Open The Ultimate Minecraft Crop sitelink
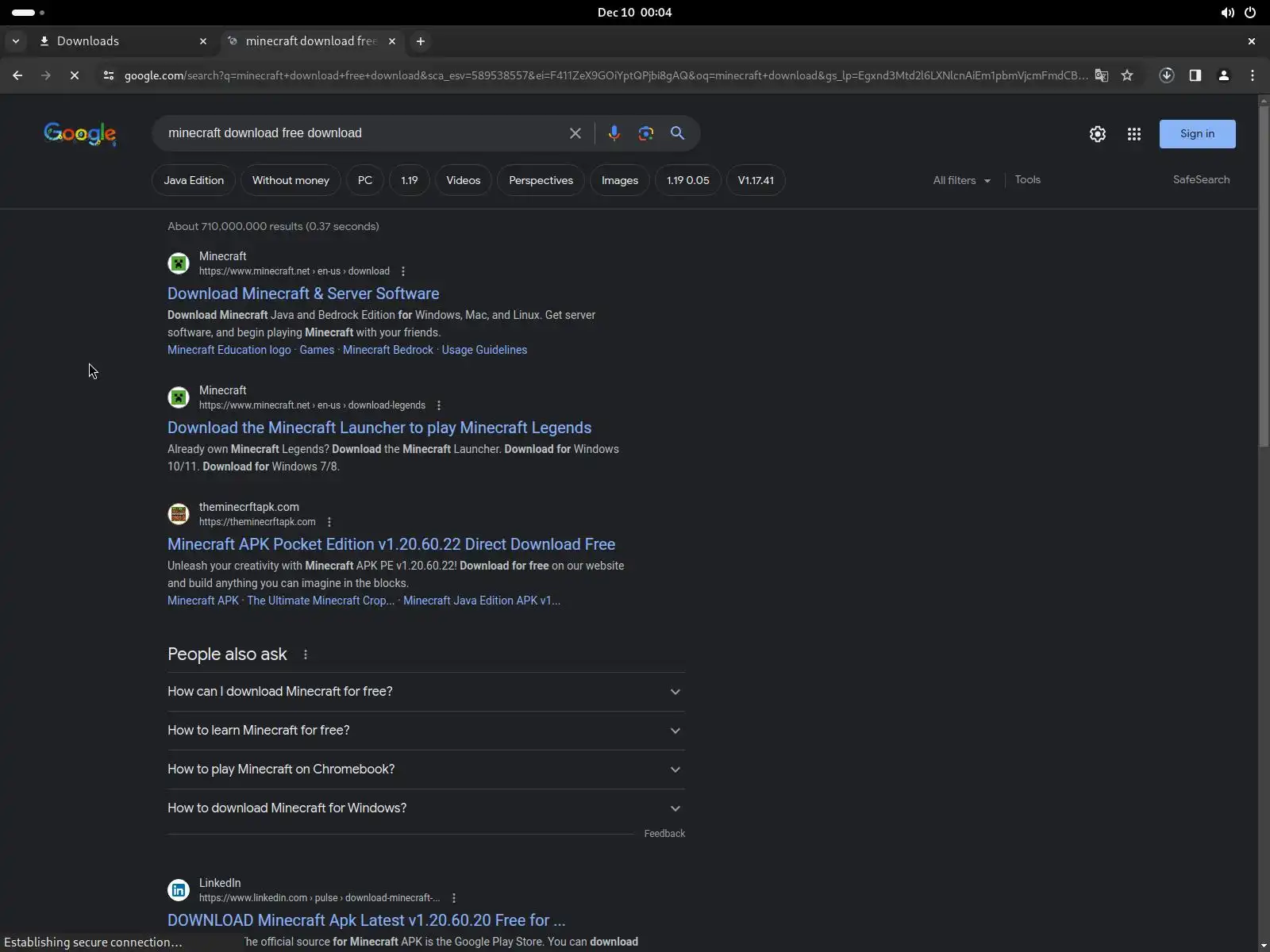This screenshot has width=1270, height=952. click(x=321, y=601)
